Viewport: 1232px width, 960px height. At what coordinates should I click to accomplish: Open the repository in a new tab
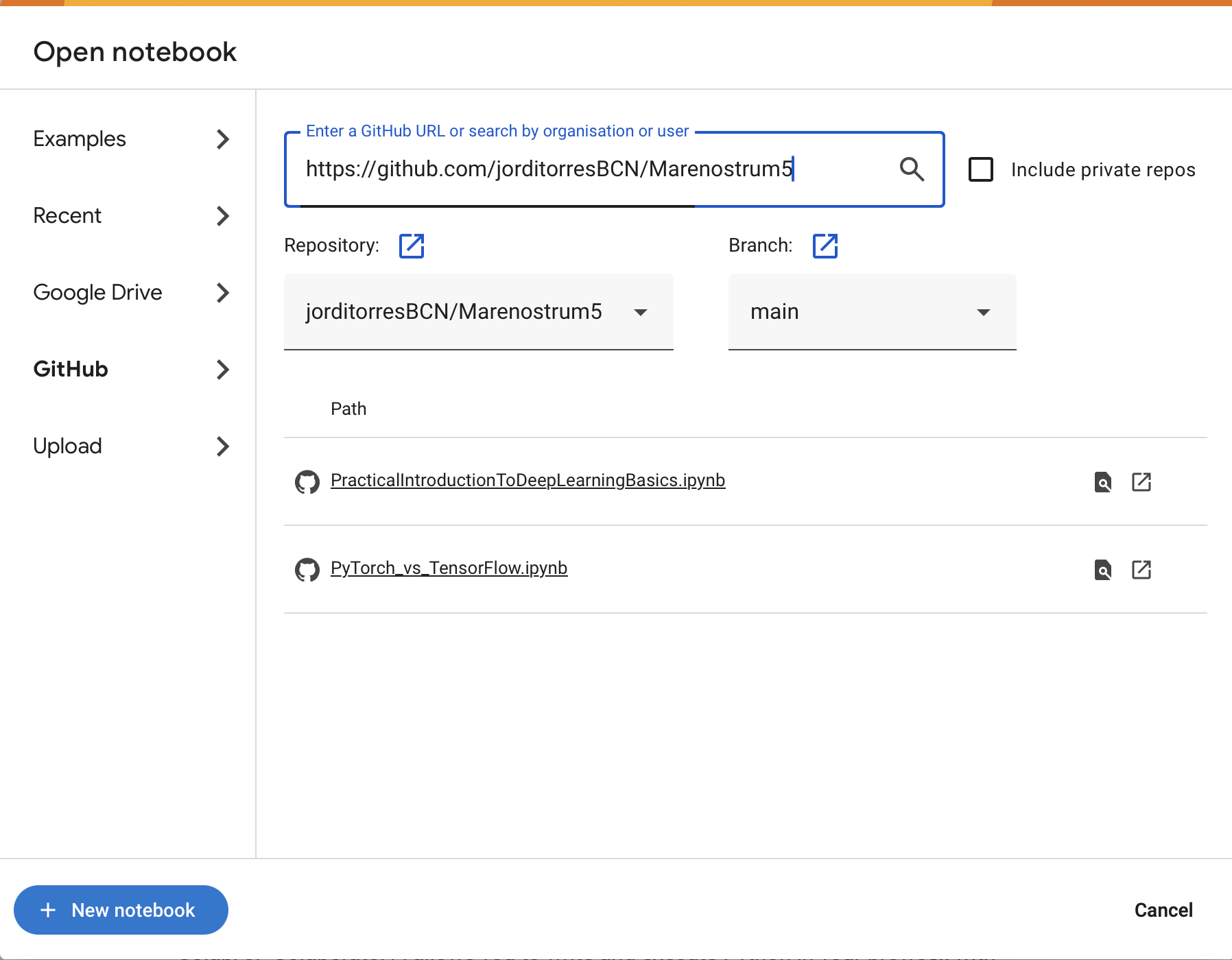pos(412,245)
